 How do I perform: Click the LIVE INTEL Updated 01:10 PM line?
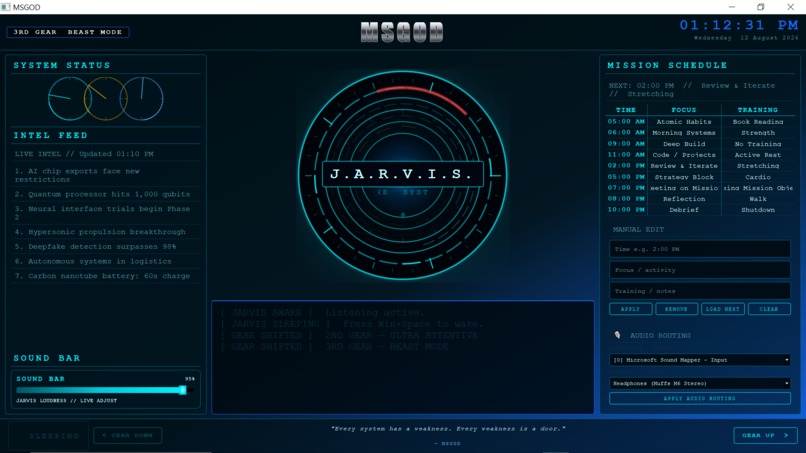(x=84, y=154)
